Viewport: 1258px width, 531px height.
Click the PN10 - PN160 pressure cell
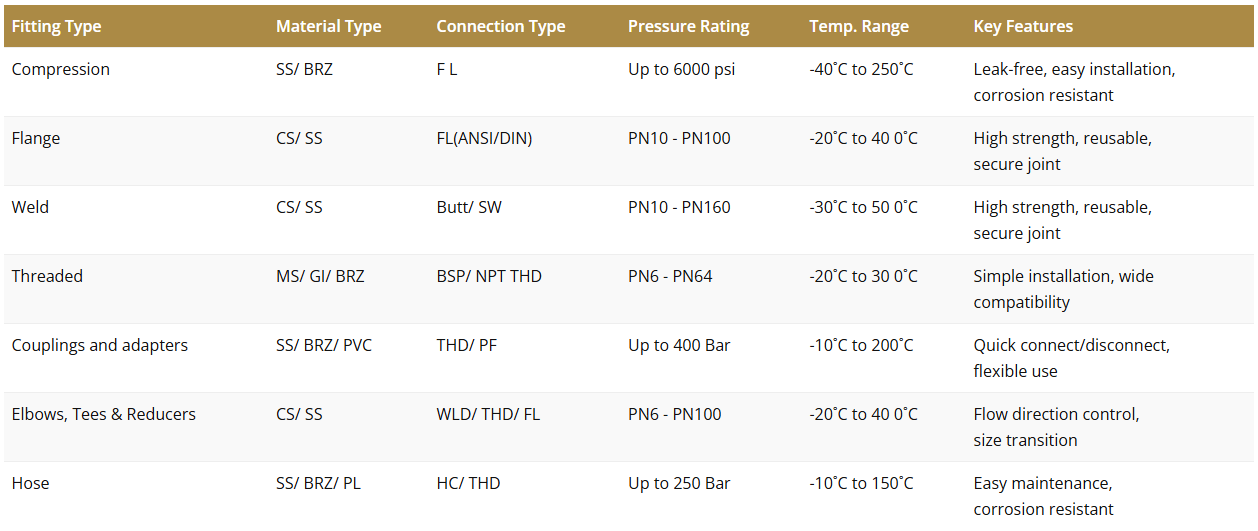pyautogui.click(x=679, y=207)
